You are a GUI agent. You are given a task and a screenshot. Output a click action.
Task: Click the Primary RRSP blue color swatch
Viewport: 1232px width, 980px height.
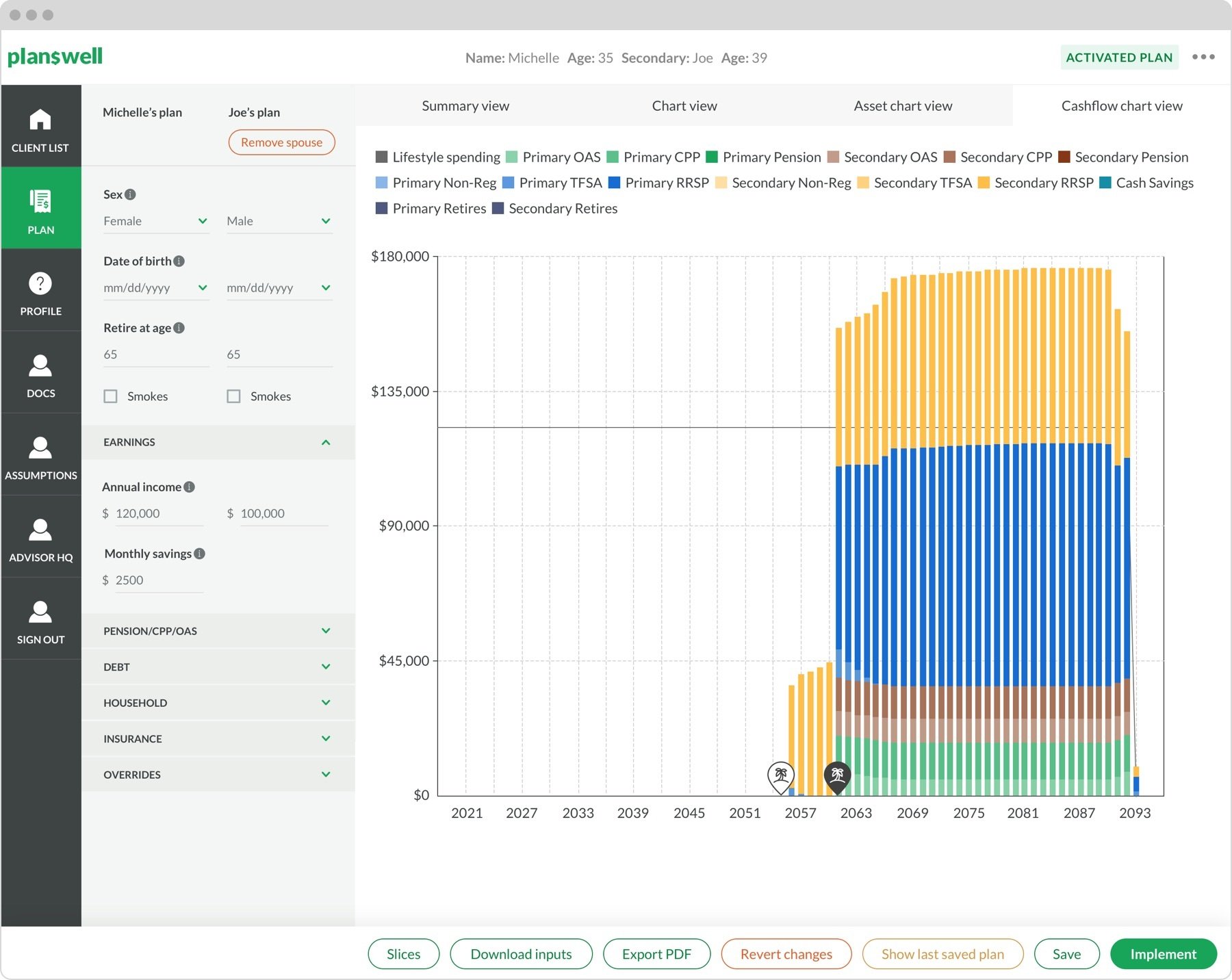614,183
